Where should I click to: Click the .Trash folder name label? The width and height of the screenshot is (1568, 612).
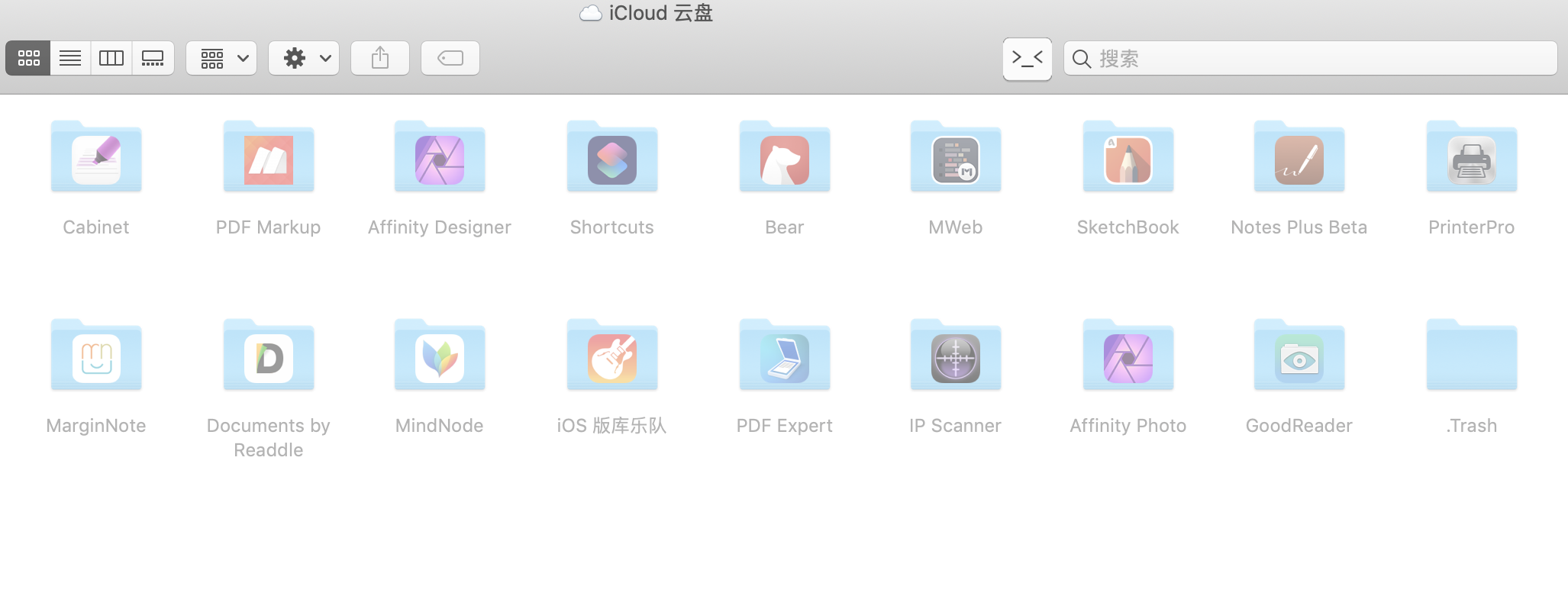(x=1472, y=426)
